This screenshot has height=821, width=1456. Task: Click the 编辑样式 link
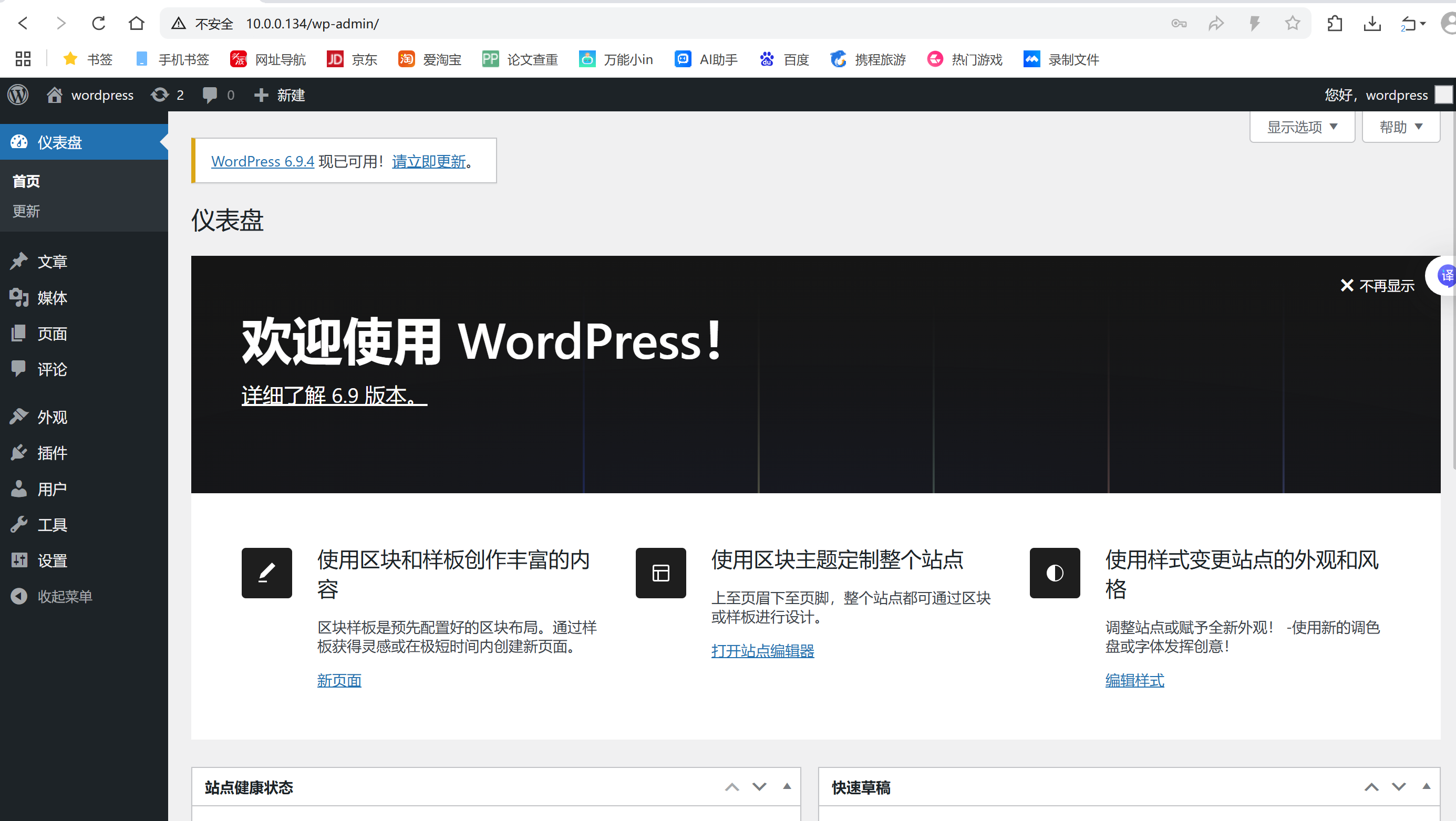[x=1134, y=680]
